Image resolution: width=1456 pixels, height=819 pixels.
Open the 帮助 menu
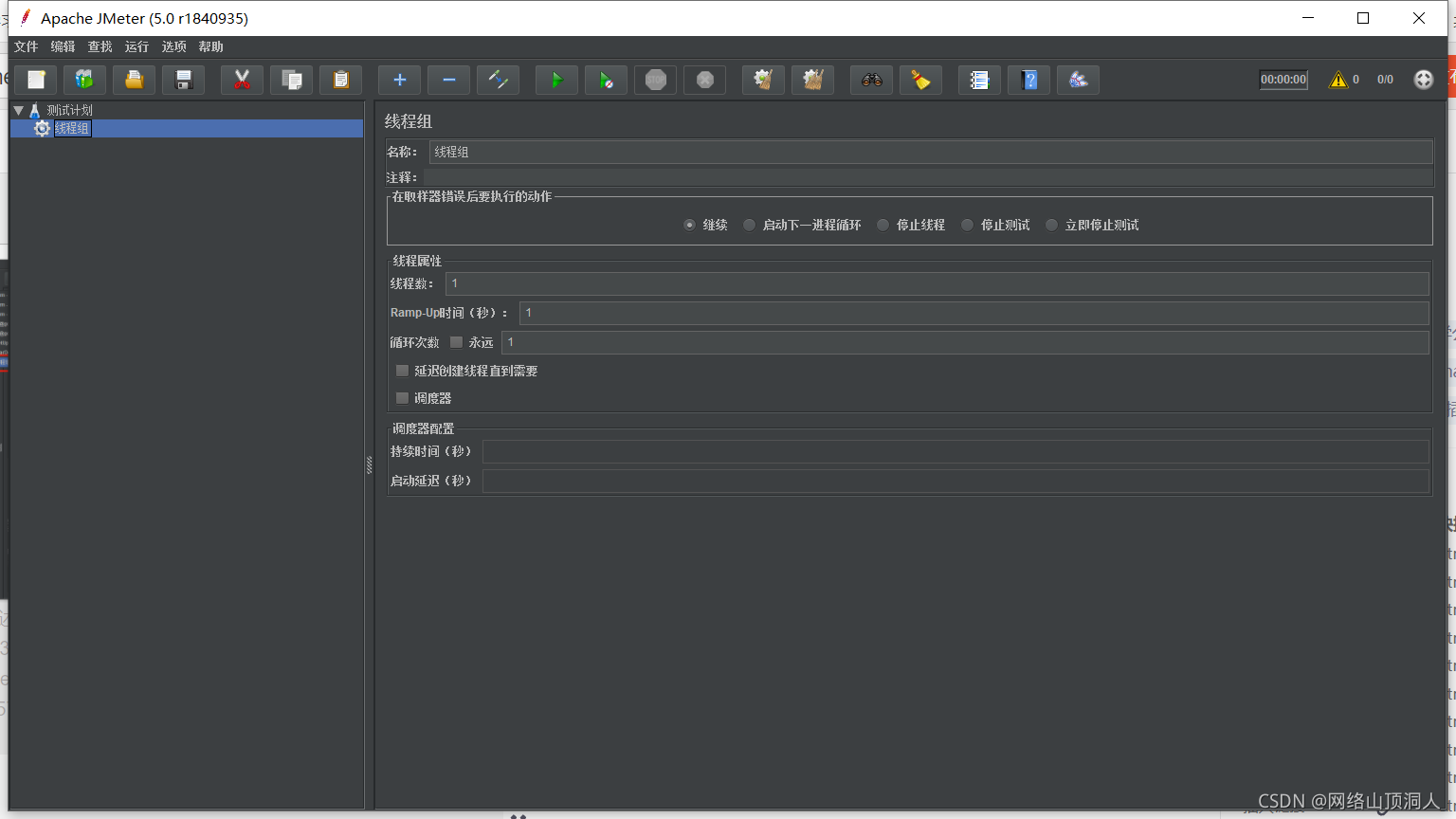coord(210,46)
